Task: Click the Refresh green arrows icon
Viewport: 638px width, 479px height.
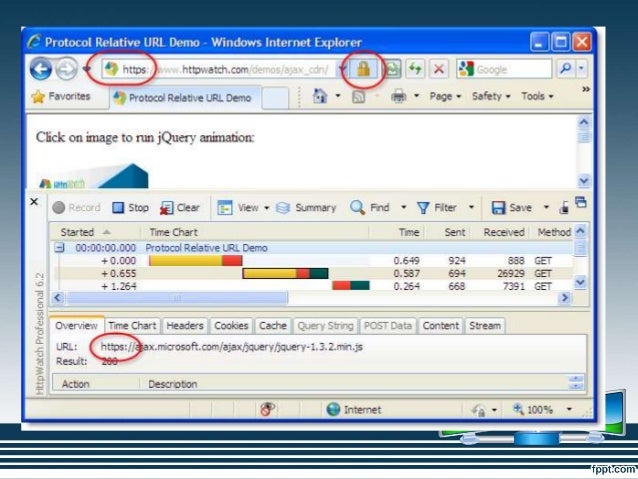Action: pos(415,69)
